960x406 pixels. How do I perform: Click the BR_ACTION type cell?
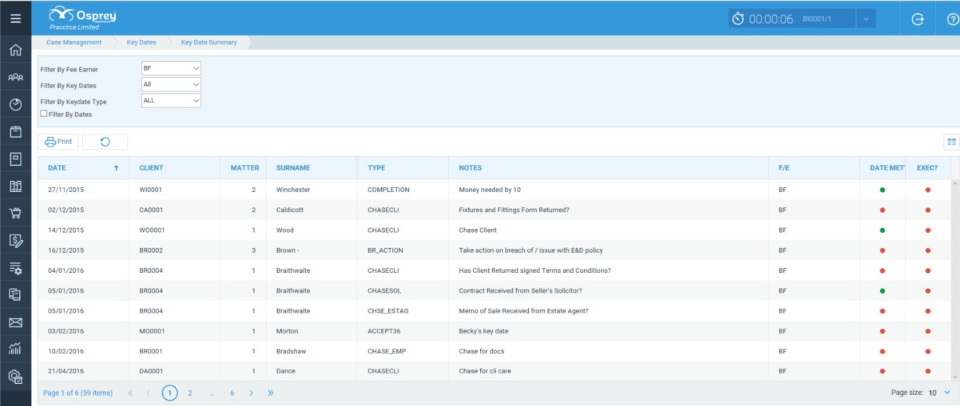pos(385,250)
